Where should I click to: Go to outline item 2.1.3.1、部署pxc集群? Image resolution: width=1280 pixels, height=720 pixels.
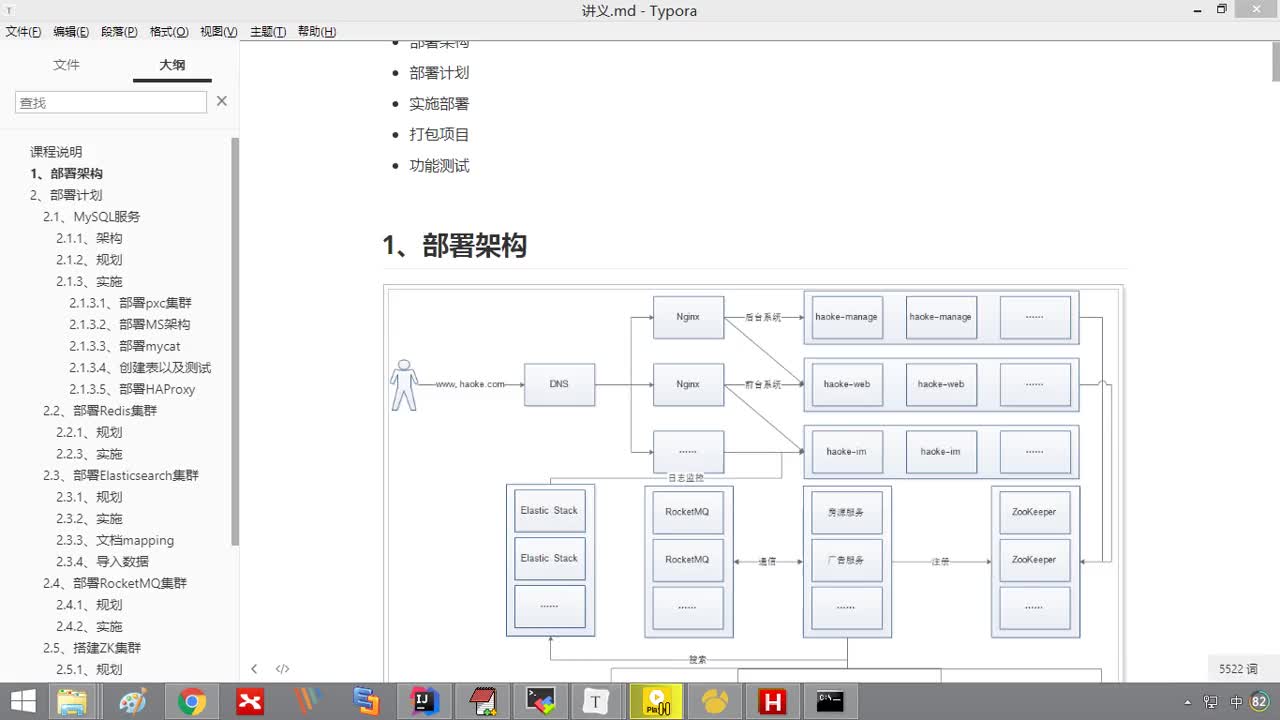[130, 303]
